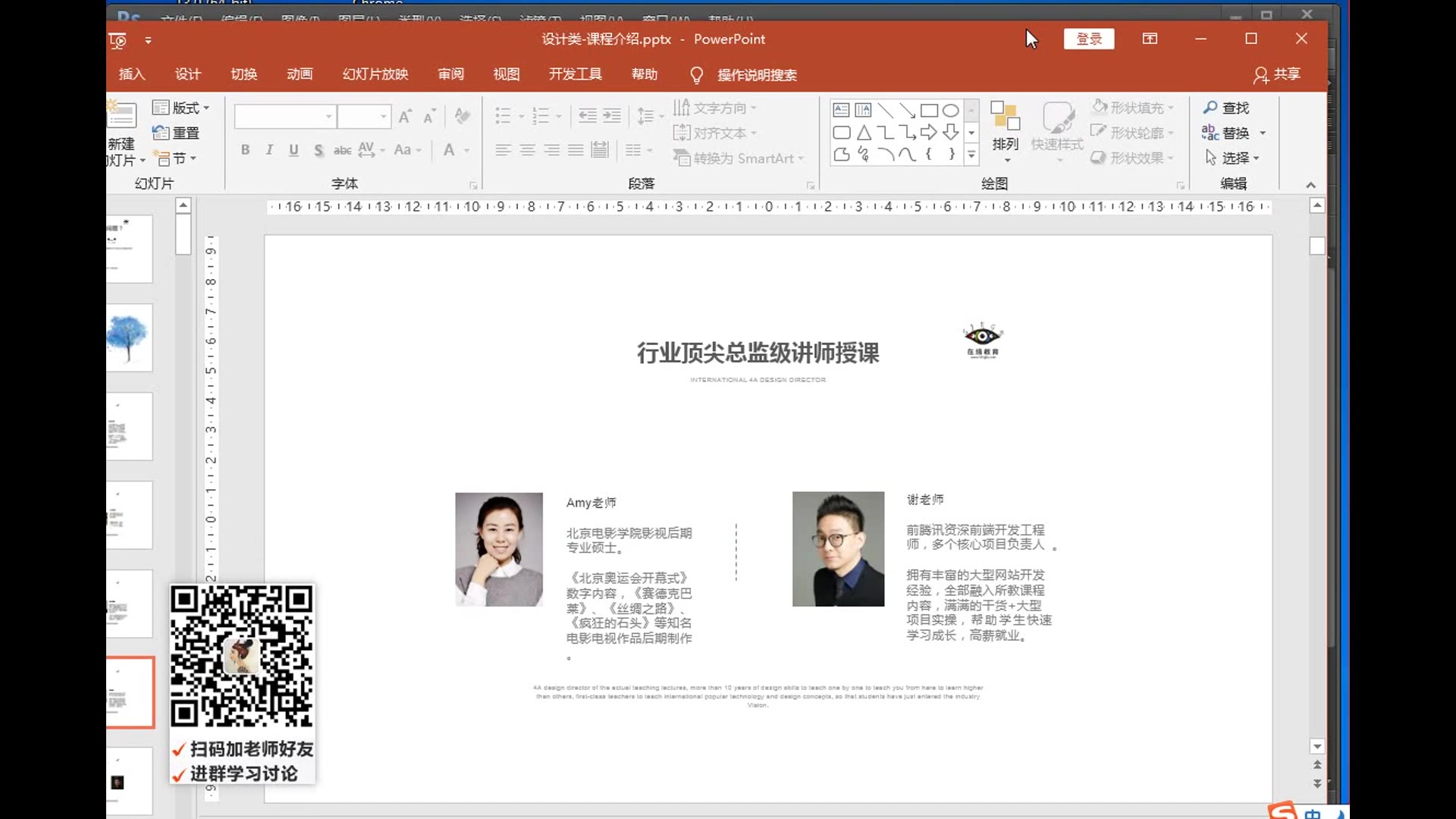Select the scribble shape tool
Screen dimensions: 1456x819
tap(863, 155)
